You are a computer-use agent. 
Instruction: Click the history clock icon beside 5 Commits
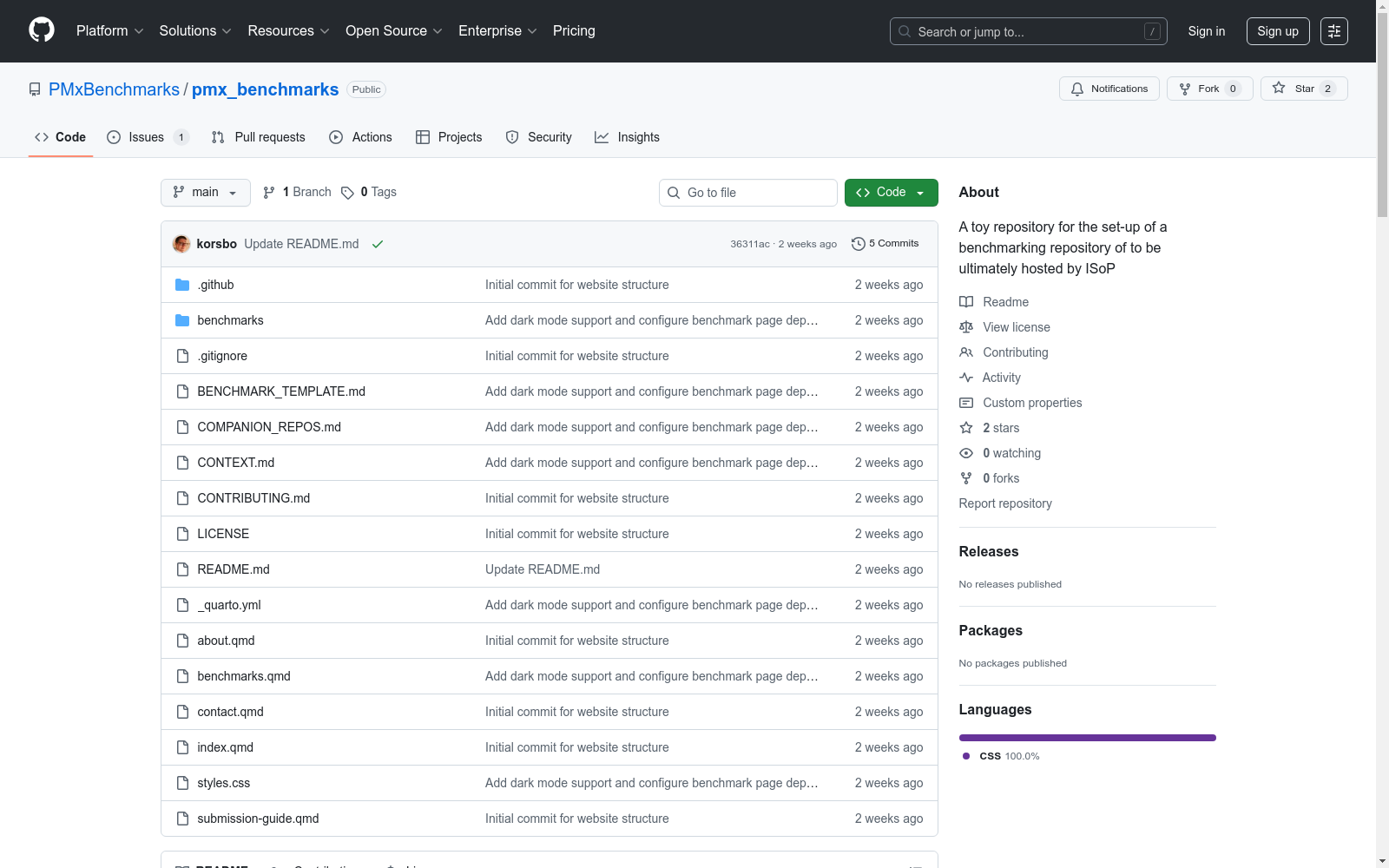click(859, 244)
